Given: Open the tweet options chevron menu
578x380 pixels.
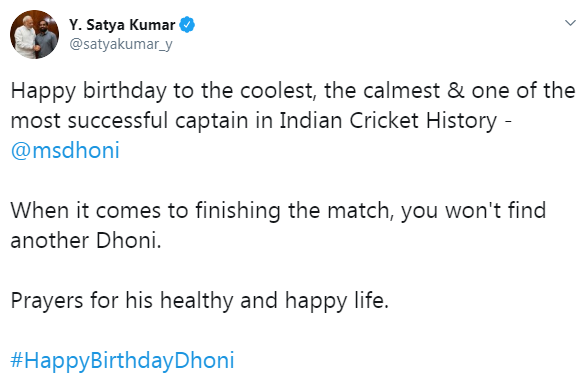Looking at the screenshot, I should (570, 23).
